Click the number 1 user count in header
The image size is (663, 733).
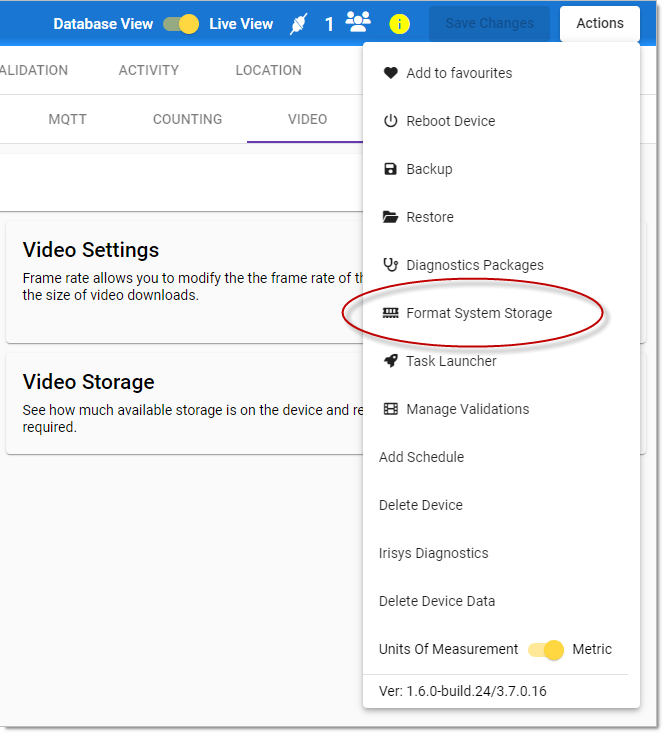pos(329,24)
